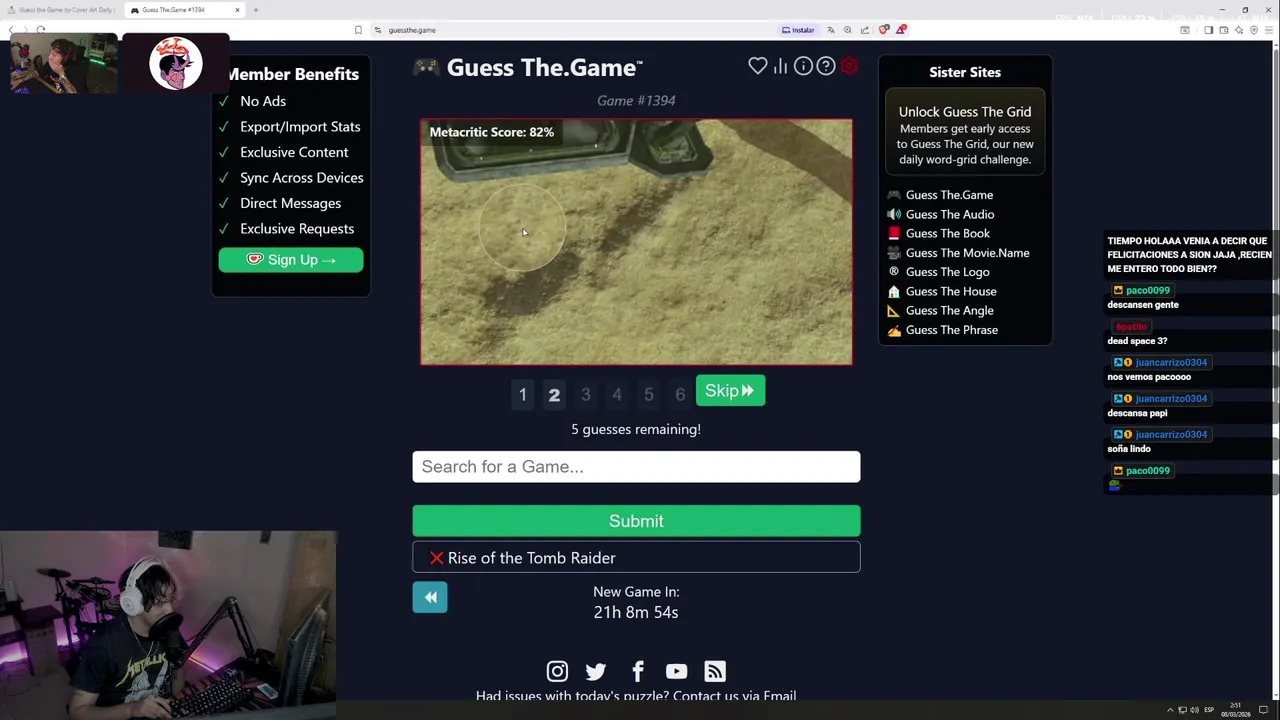
Task: Open the red settings gear icon
Action: coord(849,66)
